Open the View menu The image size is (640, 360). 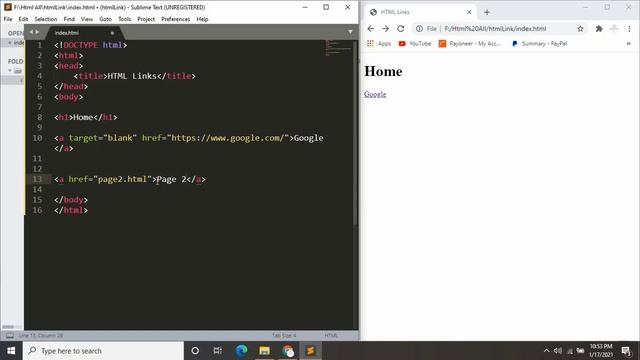87,19
